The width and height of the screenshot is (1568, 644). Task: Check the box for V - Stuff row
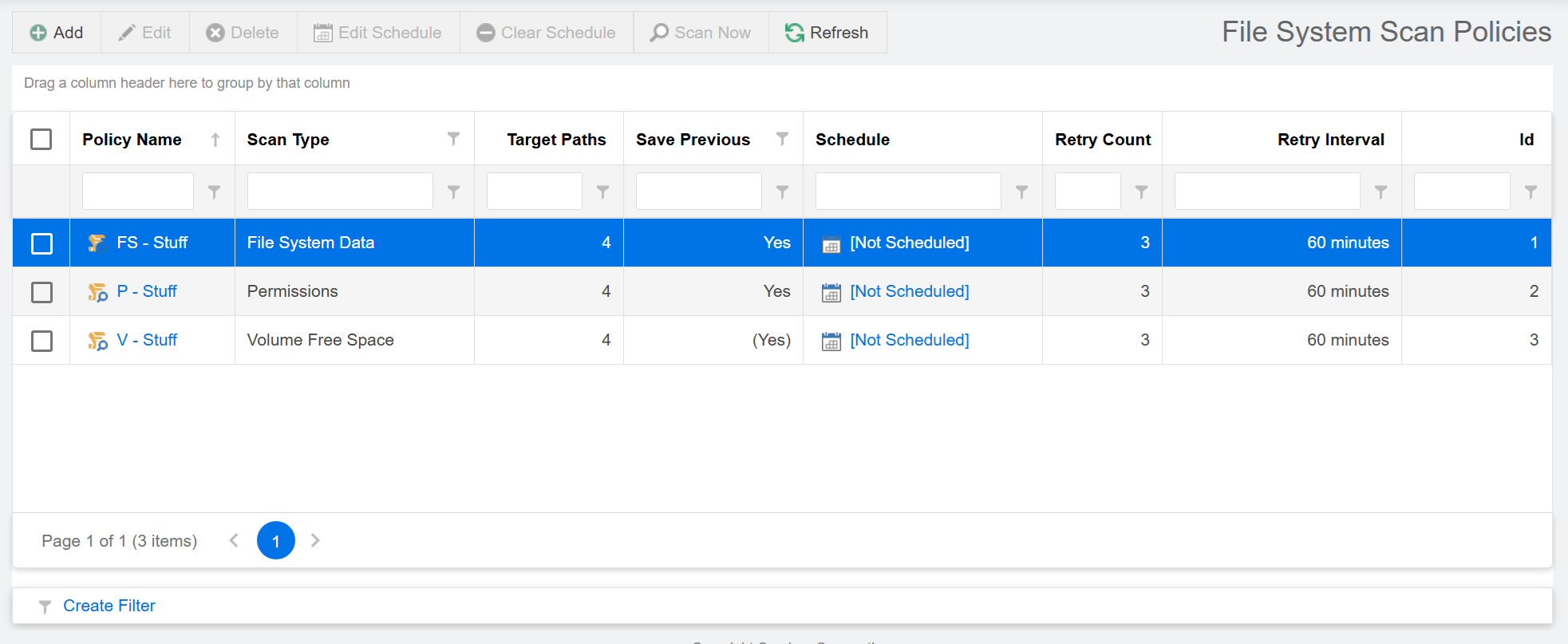41,341
